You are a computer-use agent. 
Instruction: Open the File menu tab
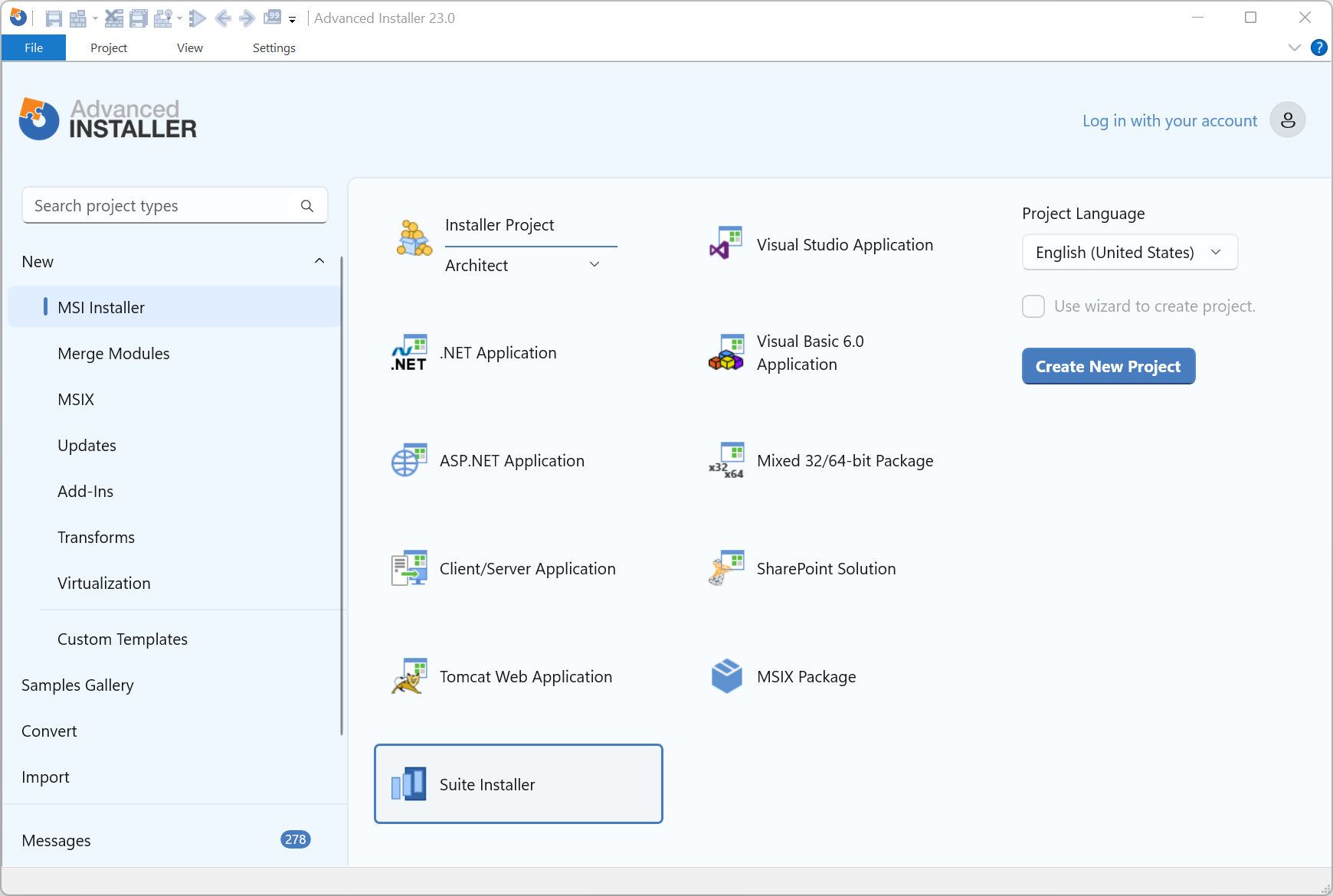[x=34, y=47]
